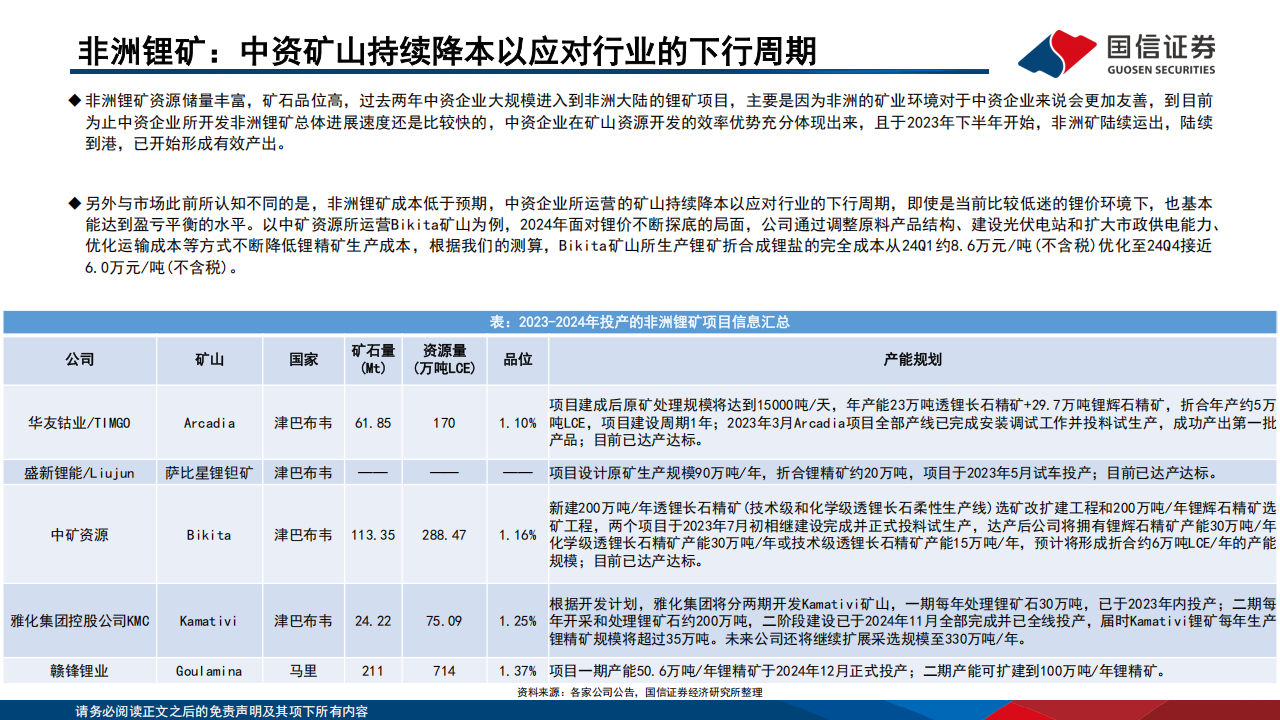Click grade value 1.25%
This screenshot has width=1280, height=720.
pyautogui.click(x=518, y=621)
